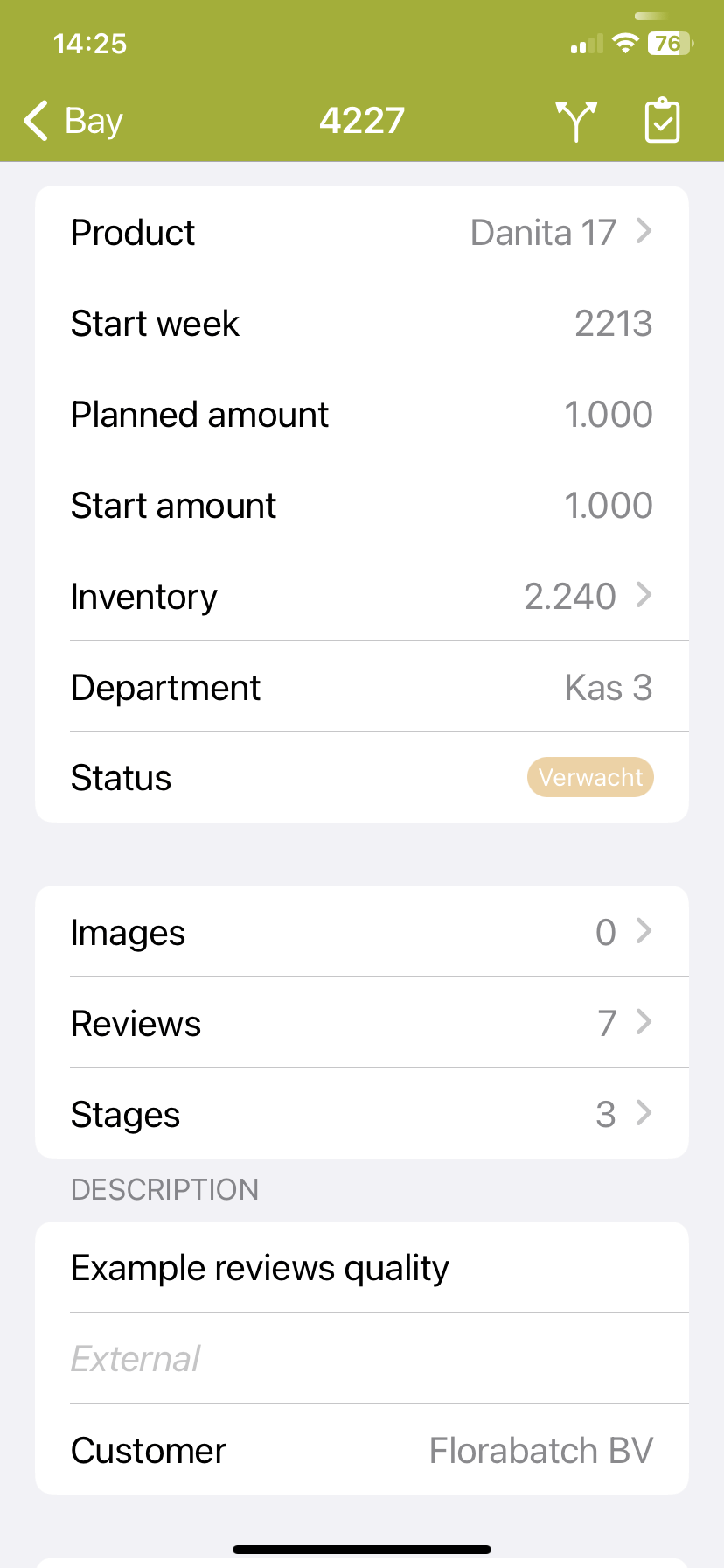This screenshot has width=724, height=1568.
Task: Select the Start week row
Action: 362,324
